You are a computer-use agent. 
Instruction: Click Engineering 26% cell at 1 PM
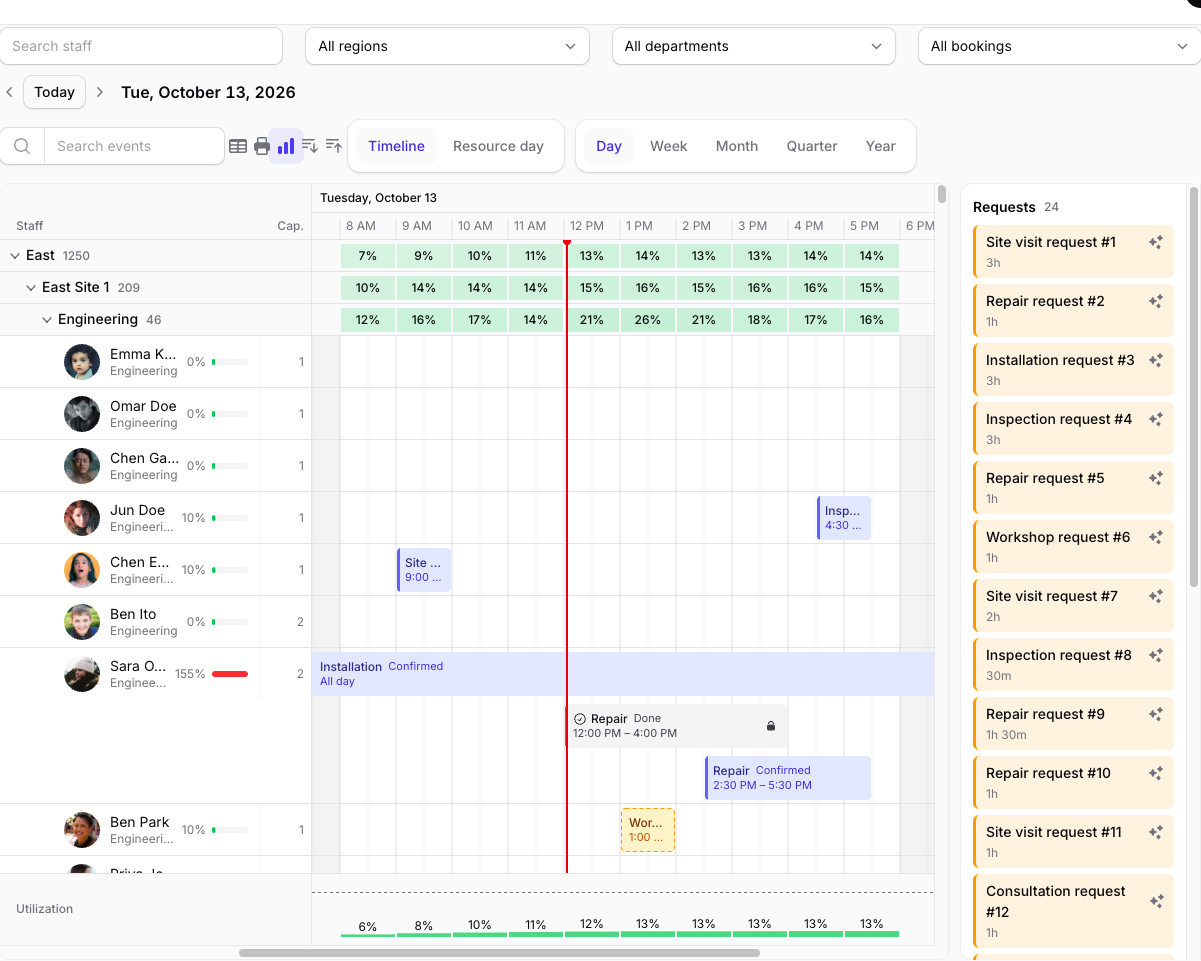647,320
